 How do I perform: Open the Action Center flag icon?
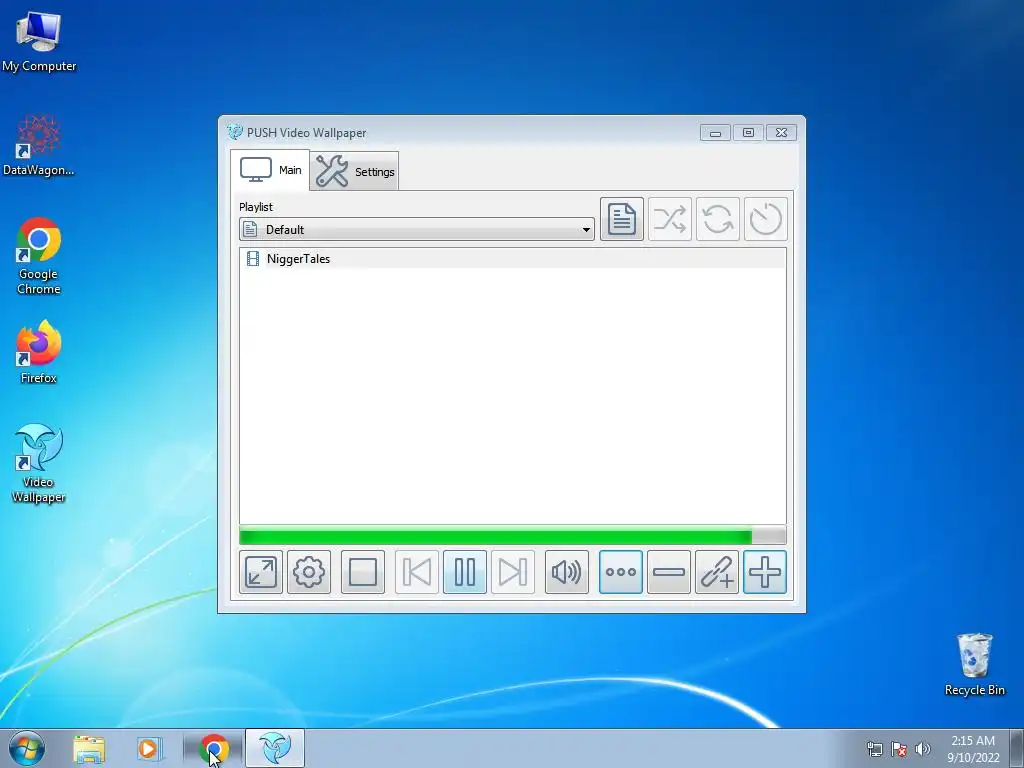pyautogui.click(x=899, y=749)
